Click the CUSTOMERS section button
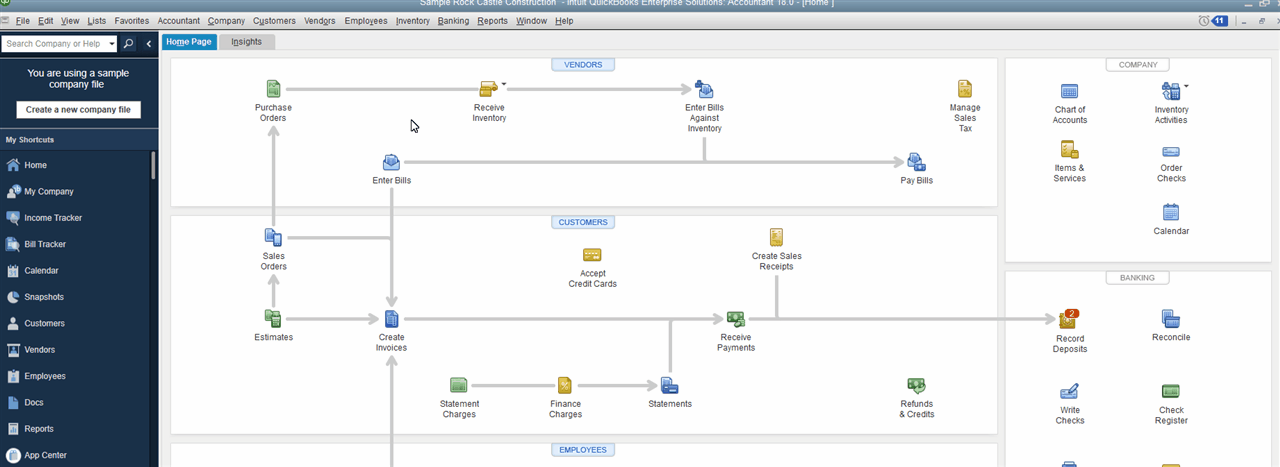 [583, 222]
